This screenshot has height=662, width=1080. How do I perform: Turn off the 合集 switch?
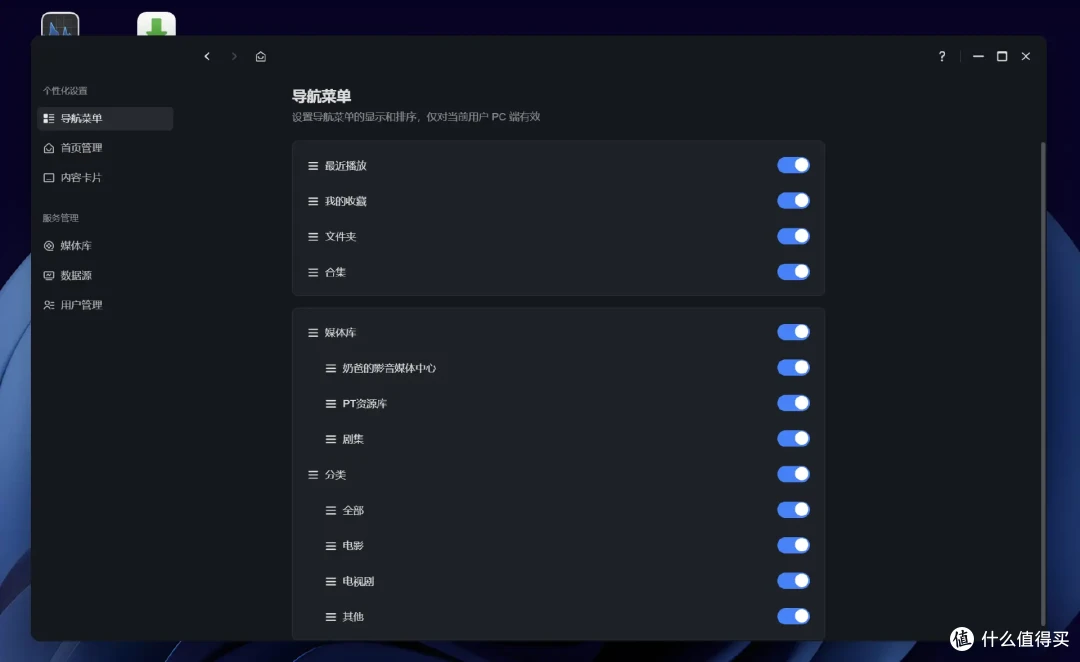point(793,272)
